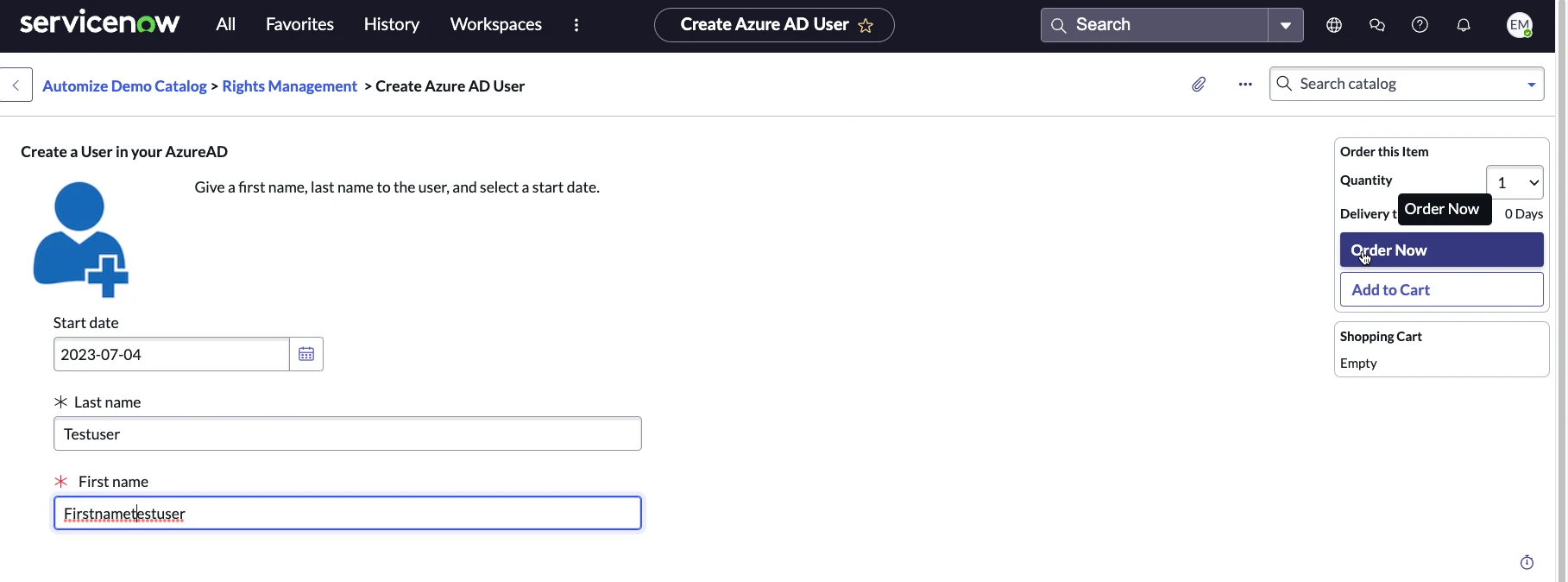The width and height of the screenshot is (1568, 582).
Task: Open the three-dot more options menu
Action: tap(1245, 85)
